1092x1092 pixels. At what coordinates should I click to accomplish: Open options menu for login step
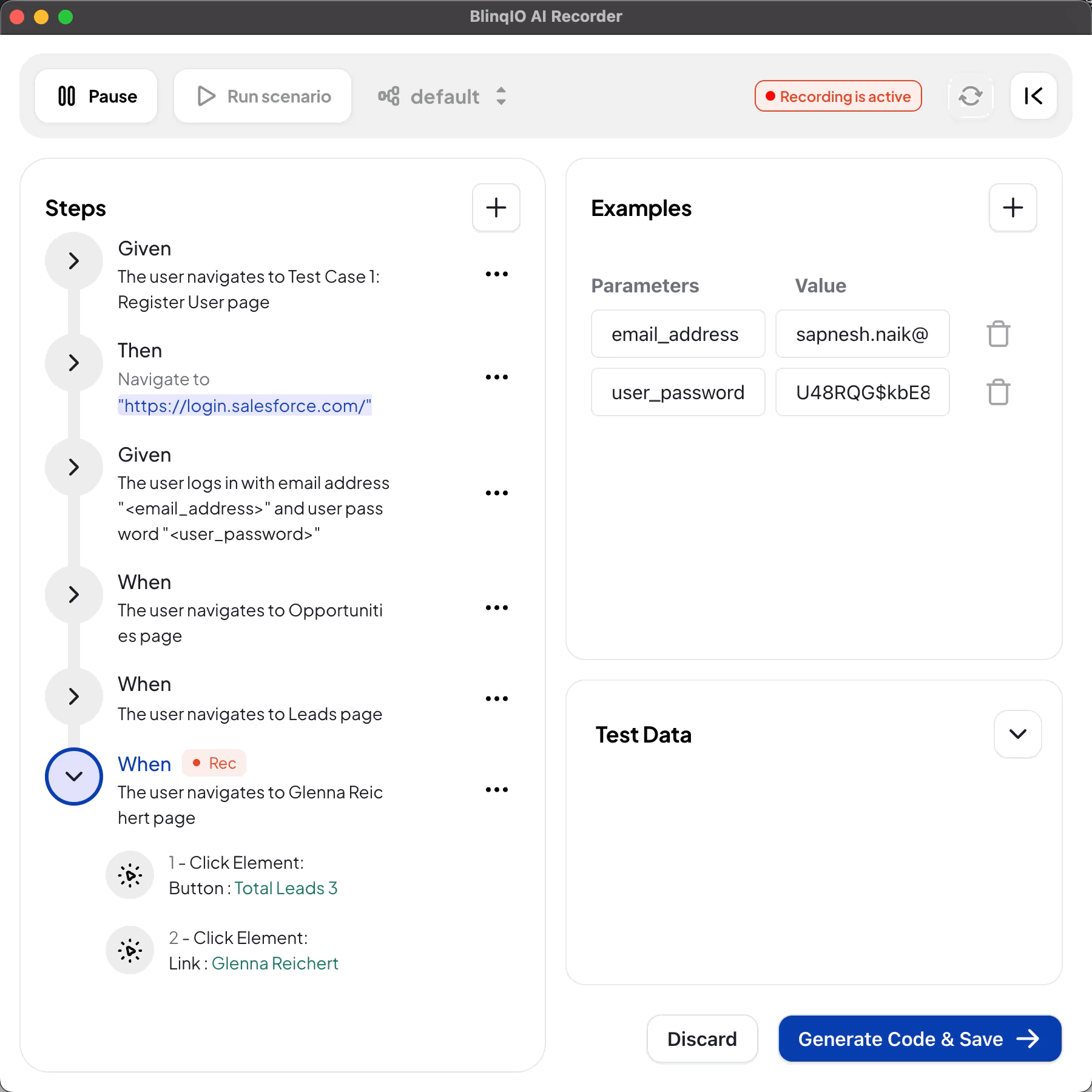tap(497, 493)
